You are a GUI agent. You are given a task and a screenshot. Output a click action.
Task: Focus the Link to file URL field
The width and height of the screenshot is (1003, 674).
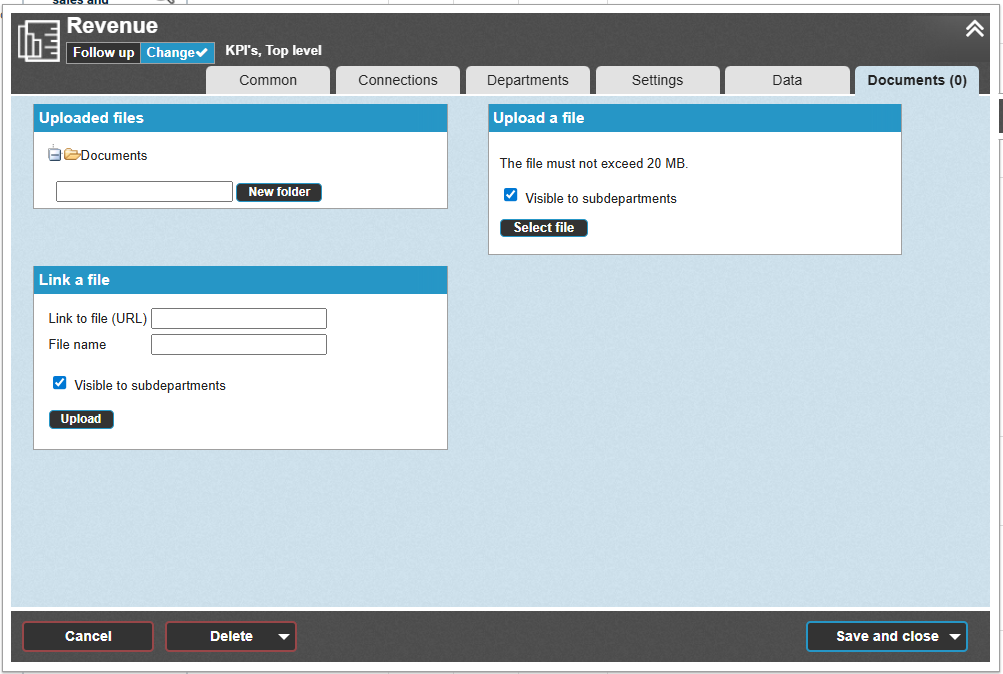click(239, 319)
